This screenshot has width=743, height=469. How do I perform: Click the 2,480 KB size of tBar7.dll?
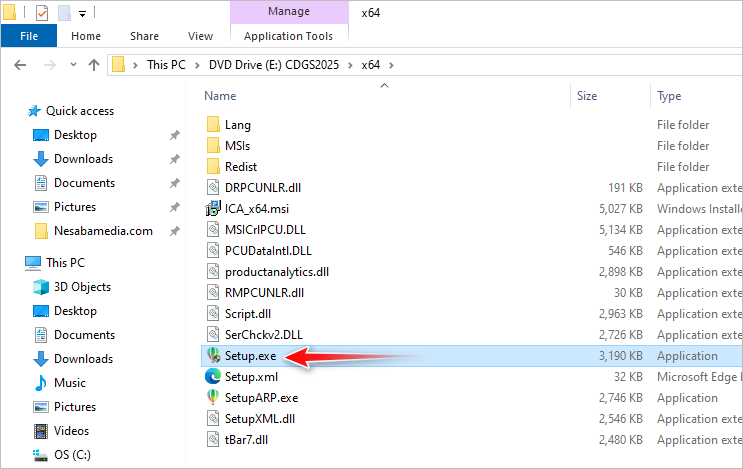pyautogui.click(x=621, y=440)
